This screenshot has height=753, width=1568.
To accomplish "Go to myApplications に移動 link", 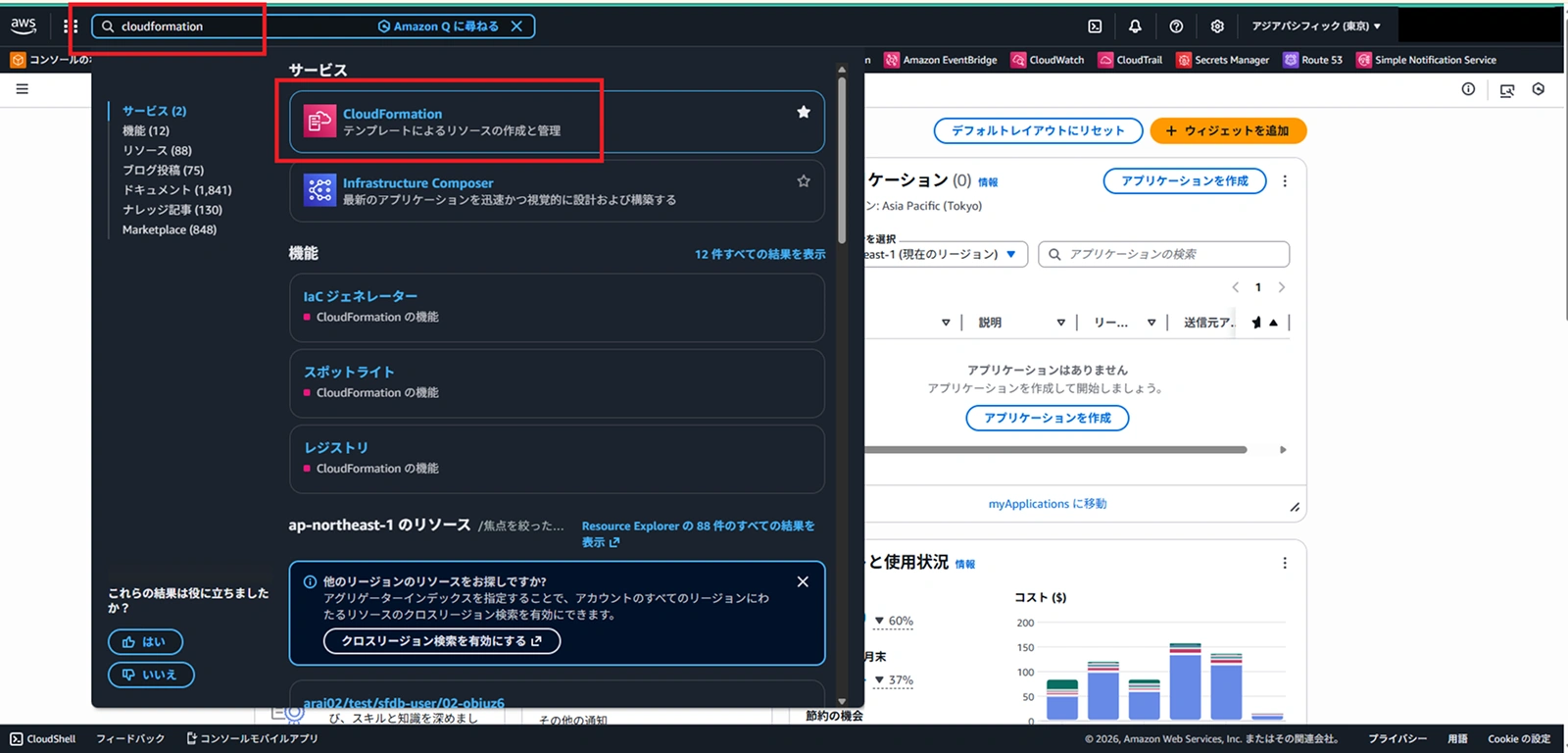I will click(x=1047, y=504).
